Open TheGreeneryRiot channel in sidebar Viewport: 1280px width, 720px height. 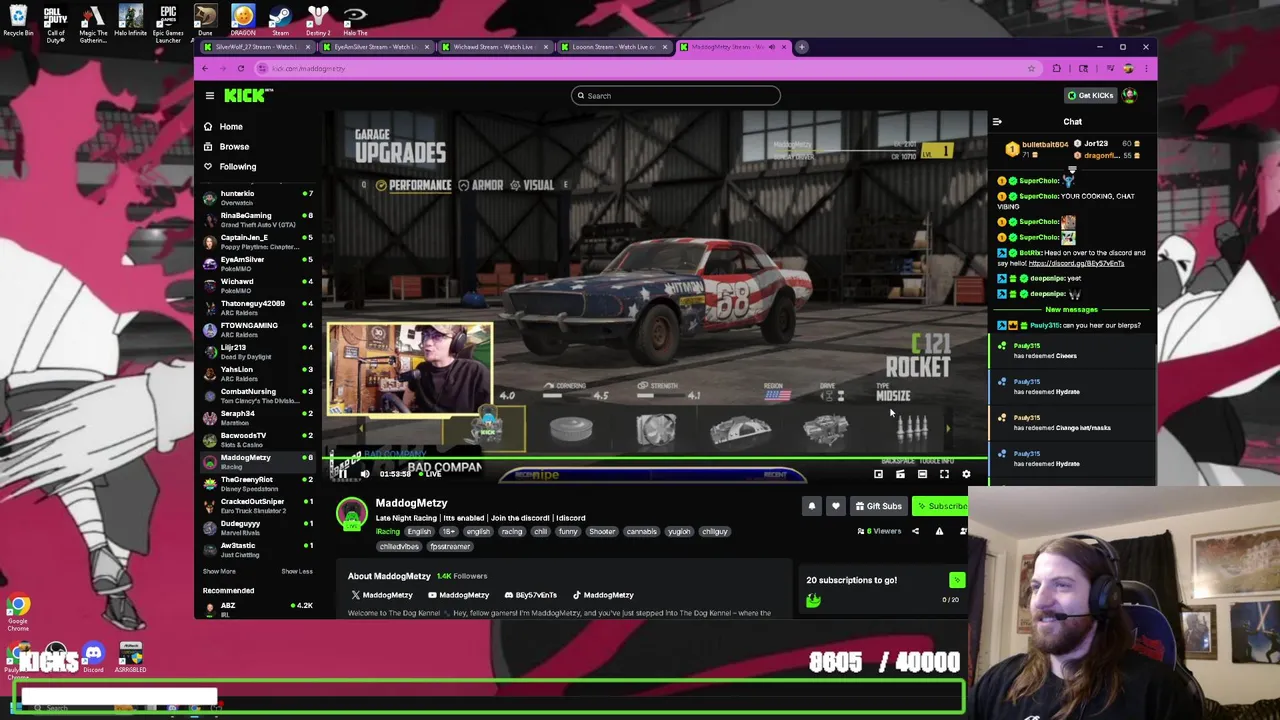click(x=258, y=484)
